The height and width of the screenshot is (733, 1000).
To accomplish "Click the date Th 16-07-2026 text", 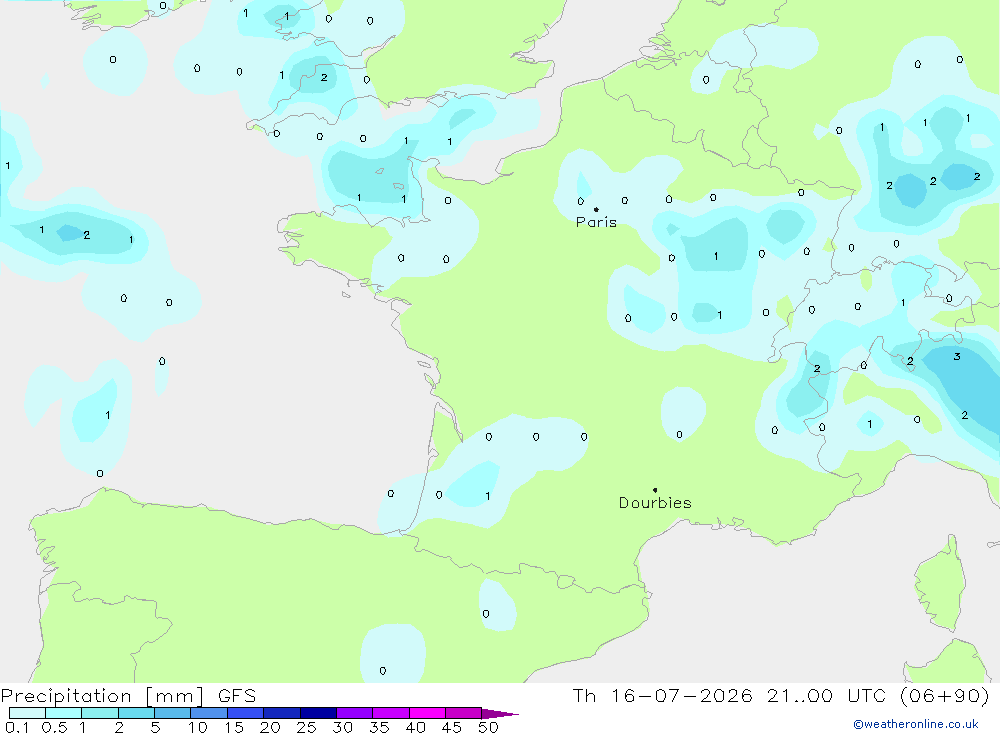I will pos(663,696).
